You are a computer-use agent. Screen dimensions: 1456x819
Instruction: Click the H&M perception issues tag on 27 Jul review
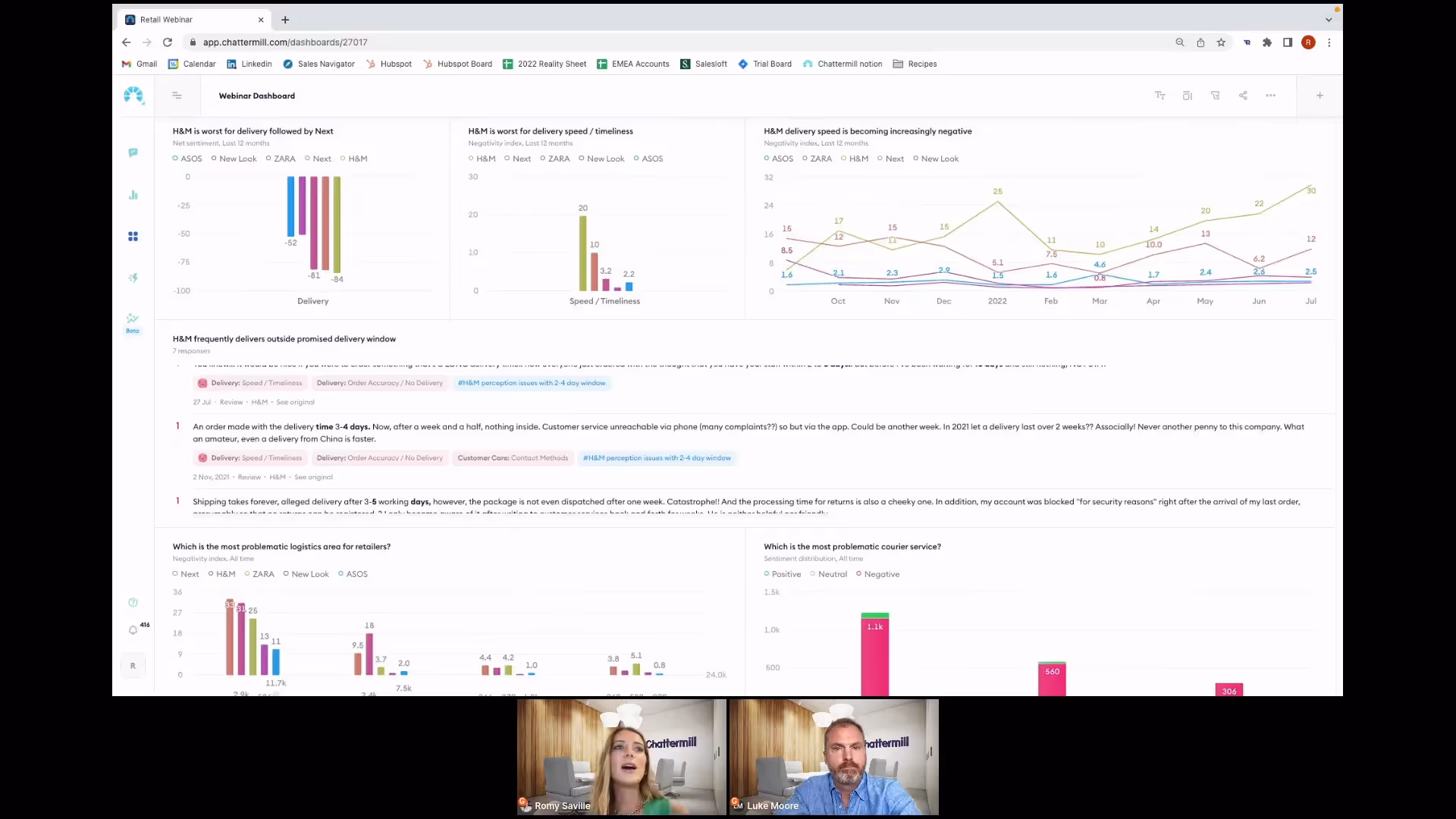532,383
